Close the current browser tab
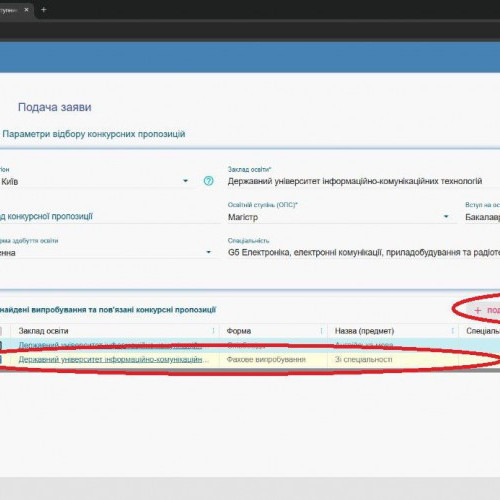500x500 pixels. 26,10
